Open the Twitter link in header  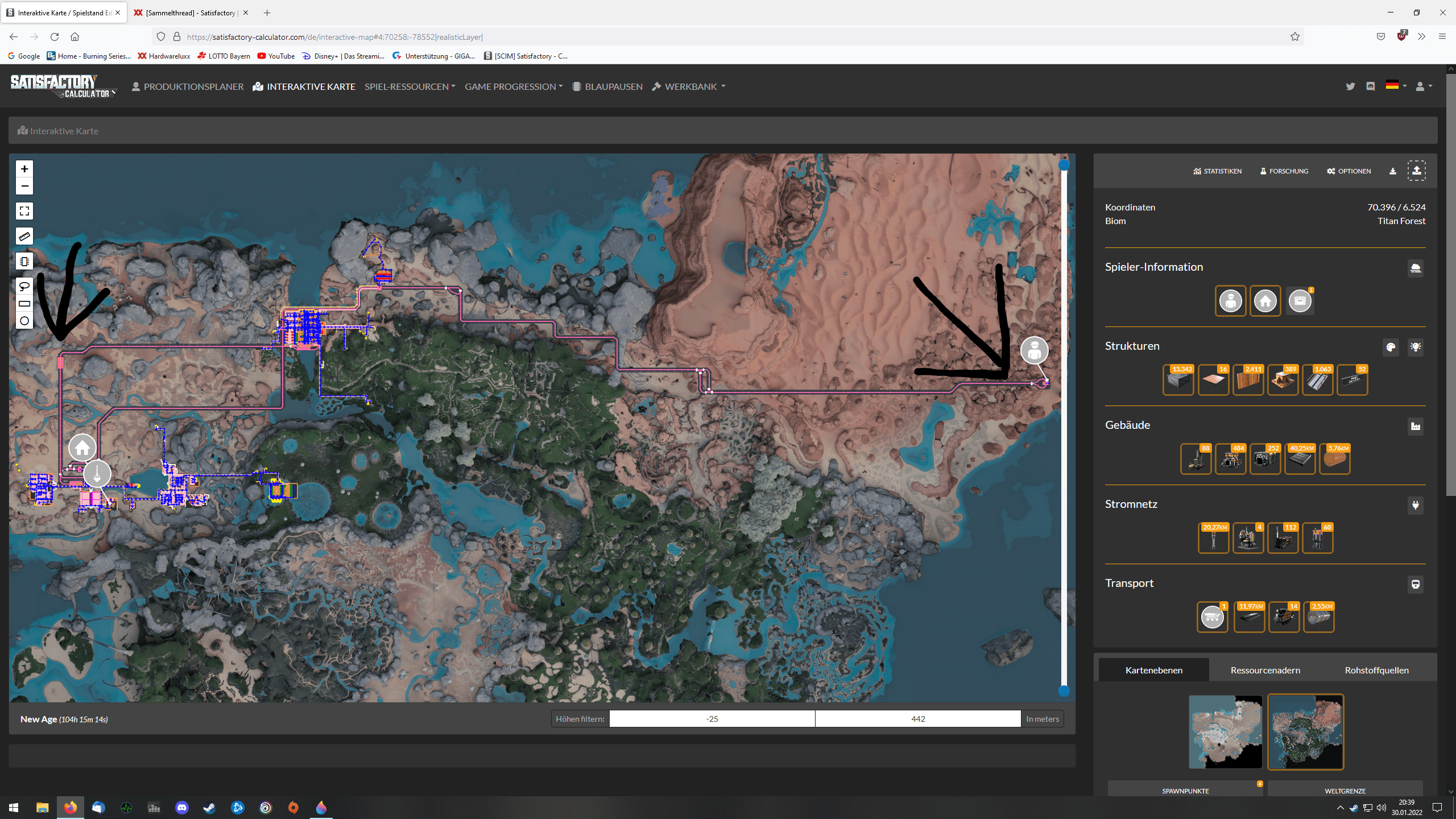[x=1350, y=86]
